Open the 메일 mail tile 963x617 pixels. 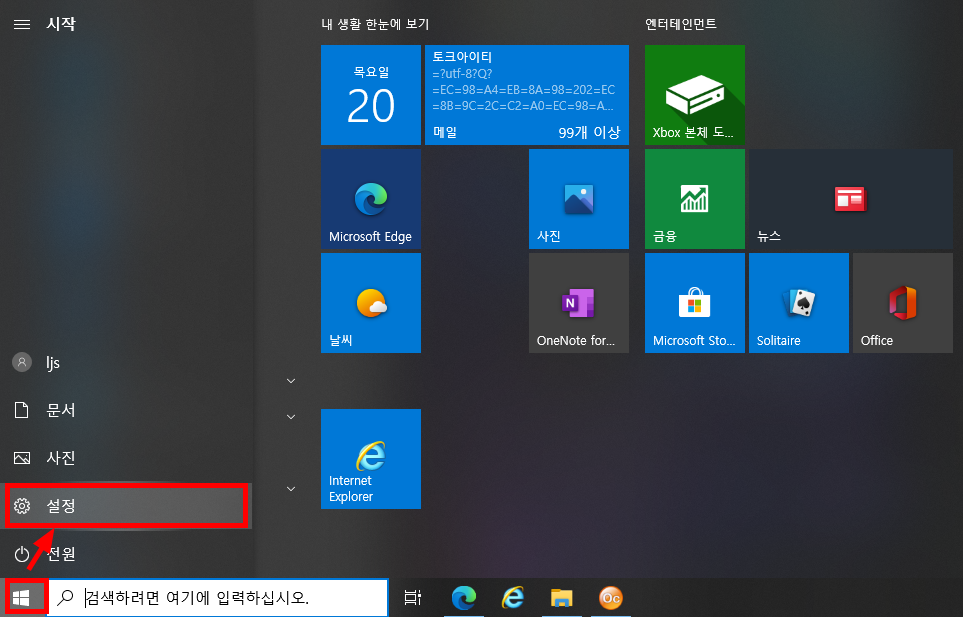[526, 95]
